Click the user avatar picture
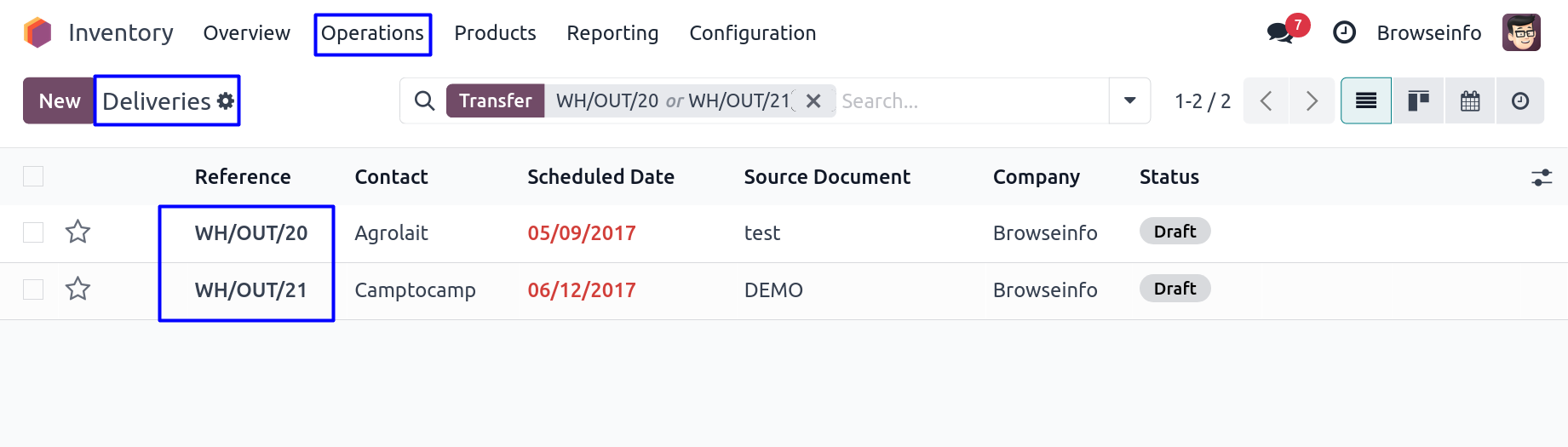 (x=1521, y=33)
